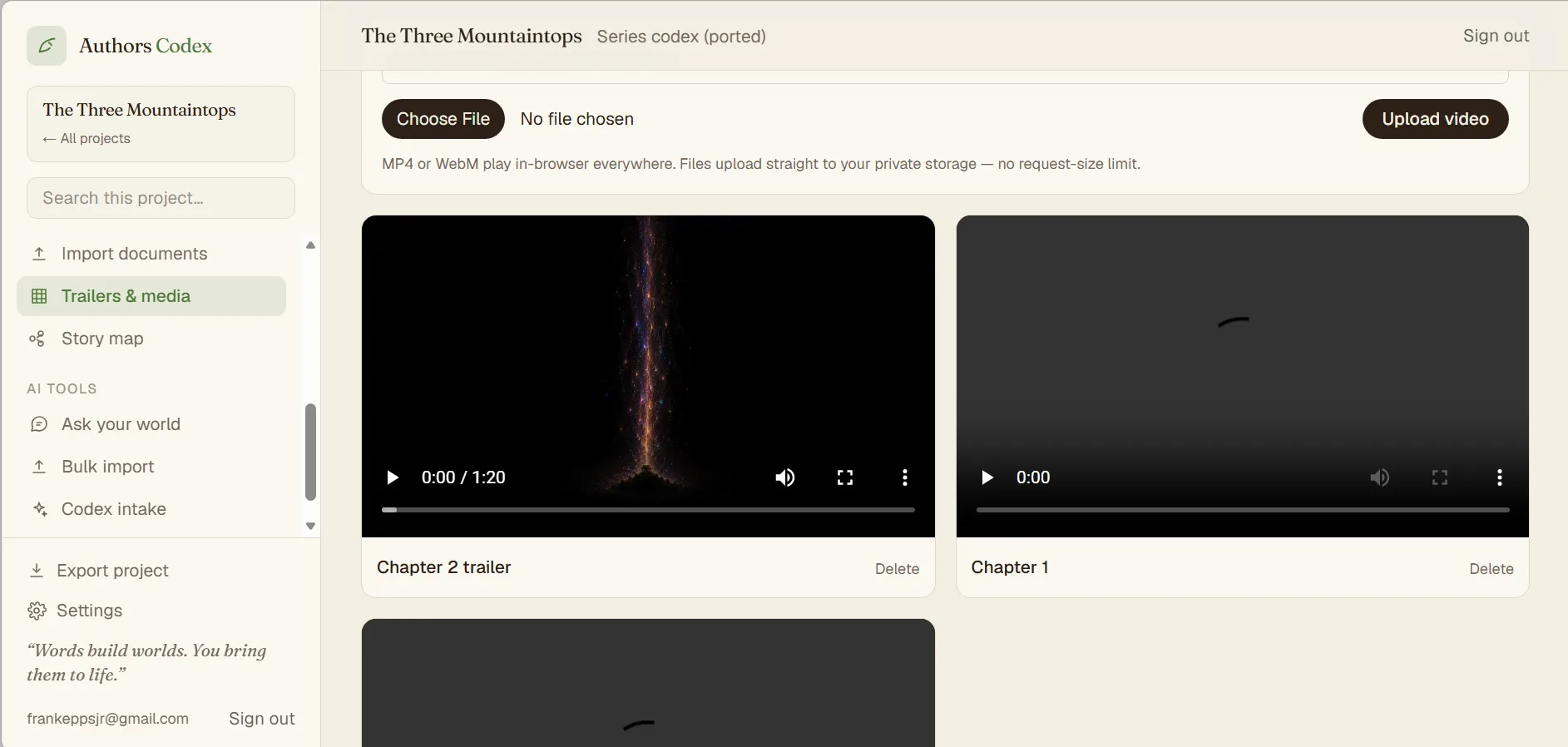The height and width of the screenshot is (747, 1568).
Task: Open Story map page
Action: pos(151,339)
